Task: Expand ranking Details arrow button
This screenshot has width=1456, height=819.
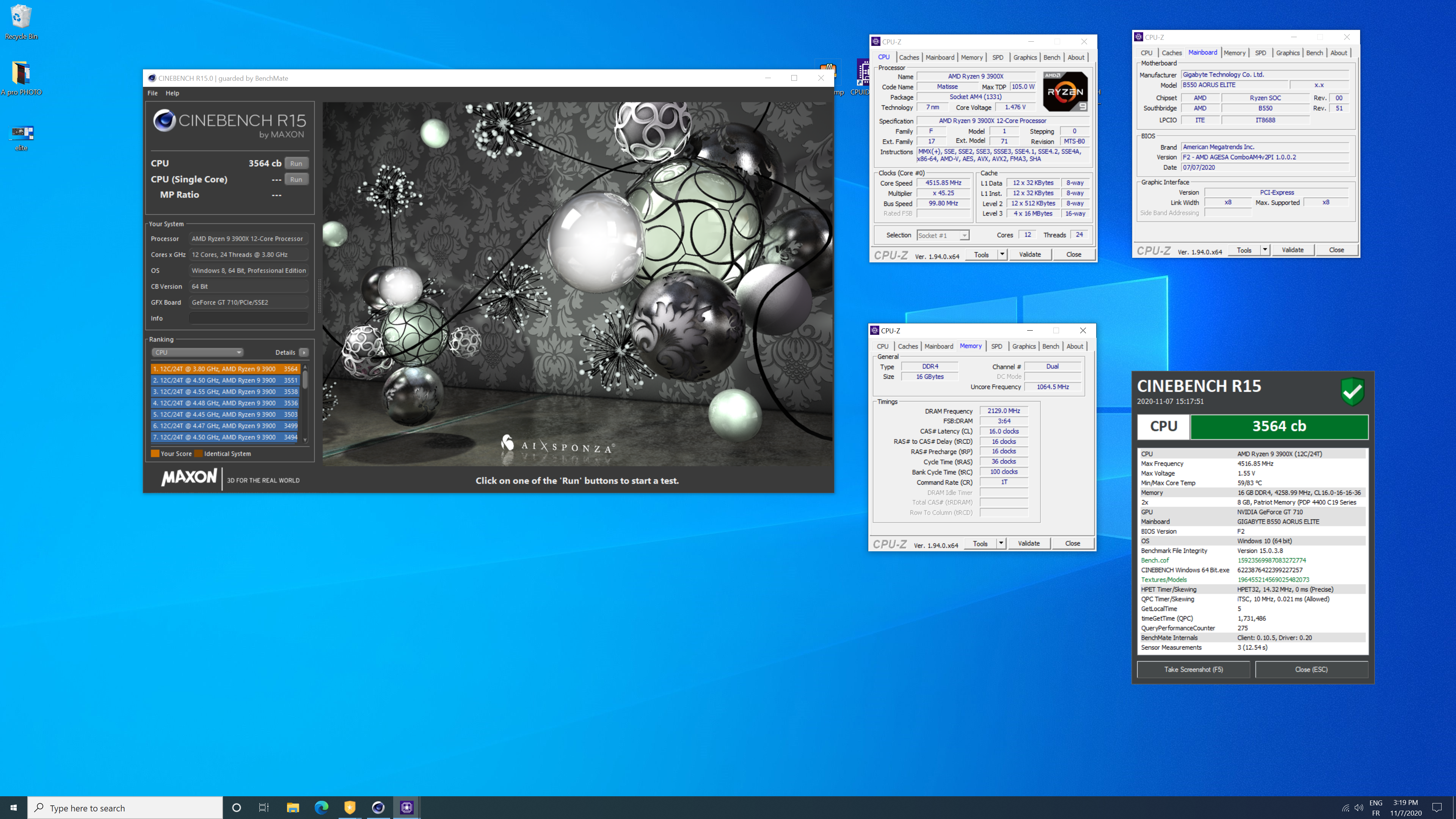Action: click(x=304, y=352)
